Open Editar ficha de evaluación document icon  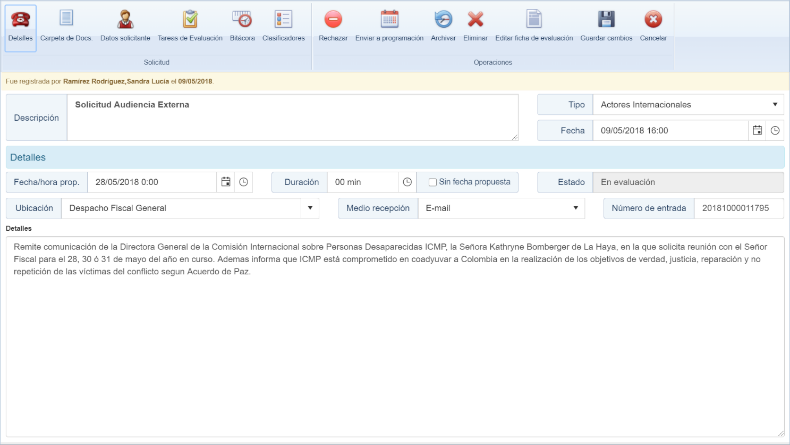pyautogui.click(x=534, y=19)
